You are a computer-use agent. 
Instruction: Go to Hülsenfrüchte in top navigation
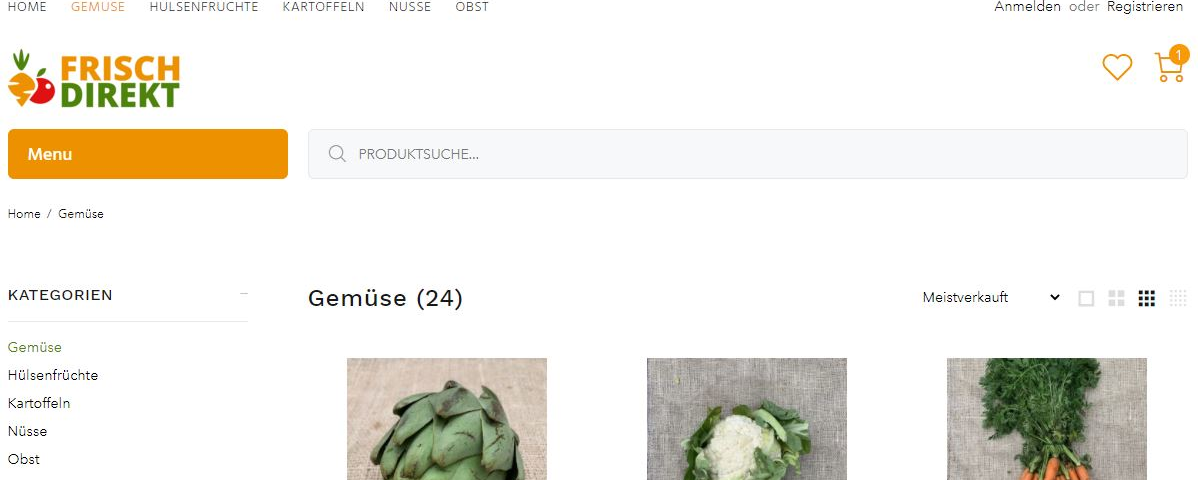(x=204, y=7)
